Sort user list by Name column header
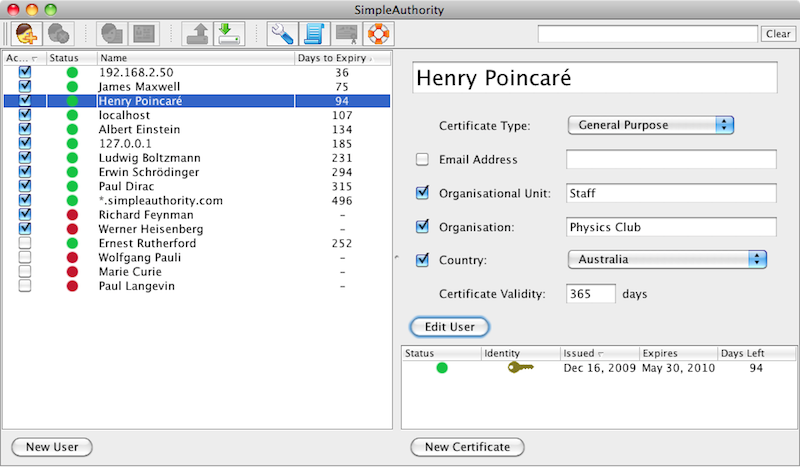Image resolution: width=800 pixels, height=467 pixels. [195, 59]
